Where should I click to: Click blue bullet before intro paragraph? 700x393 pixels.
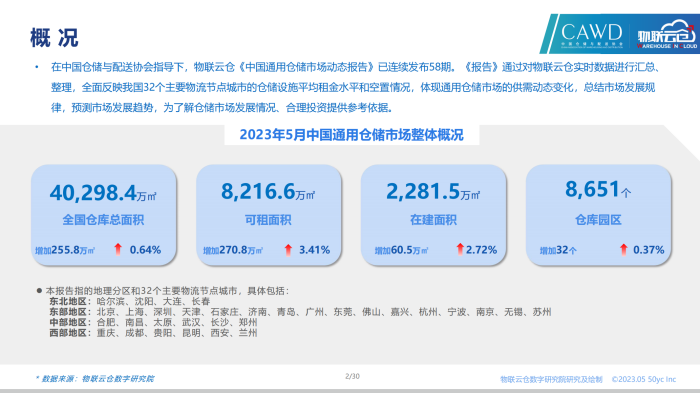coord(37,67)
